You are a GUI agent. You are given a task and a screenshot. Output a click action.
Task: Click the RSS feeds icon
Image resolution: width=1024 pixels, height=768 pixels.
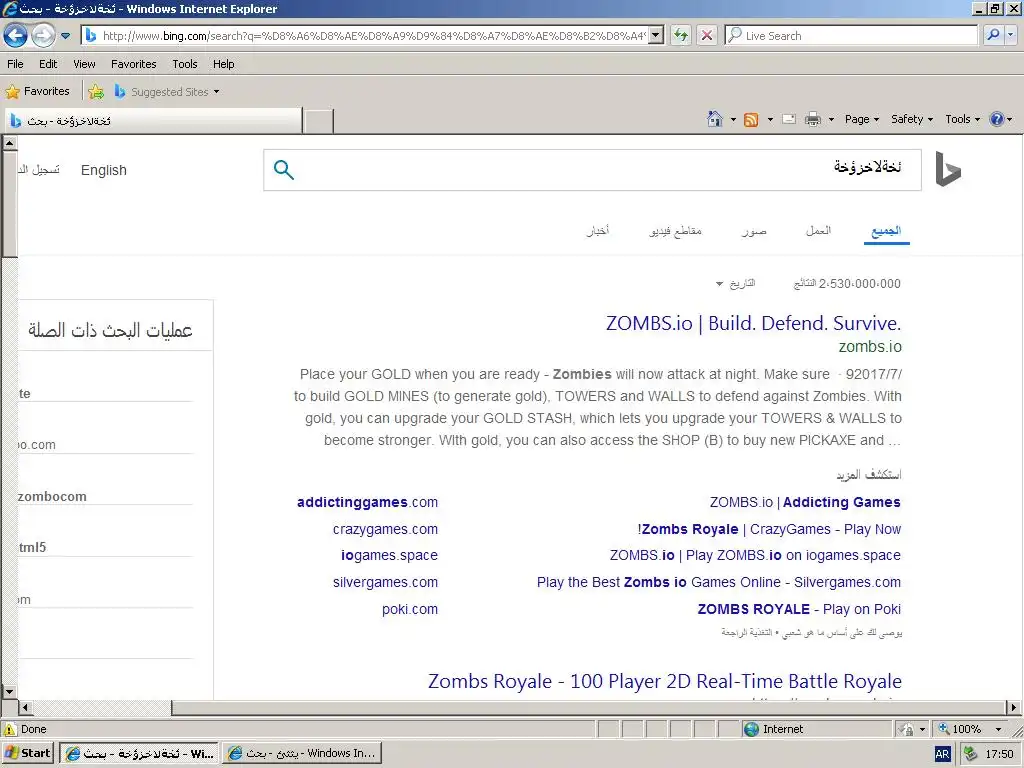[x=751, y=120]
